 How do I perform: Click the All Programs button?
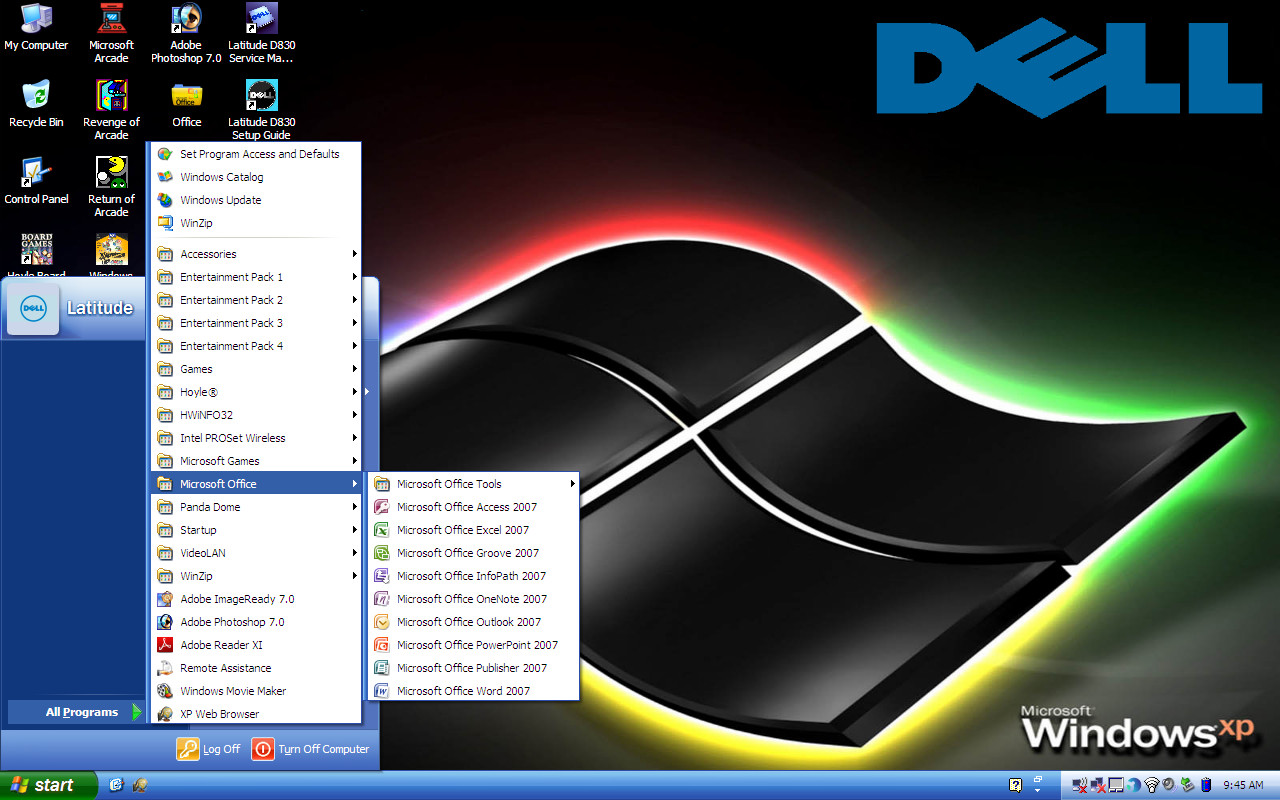(76, 712)
